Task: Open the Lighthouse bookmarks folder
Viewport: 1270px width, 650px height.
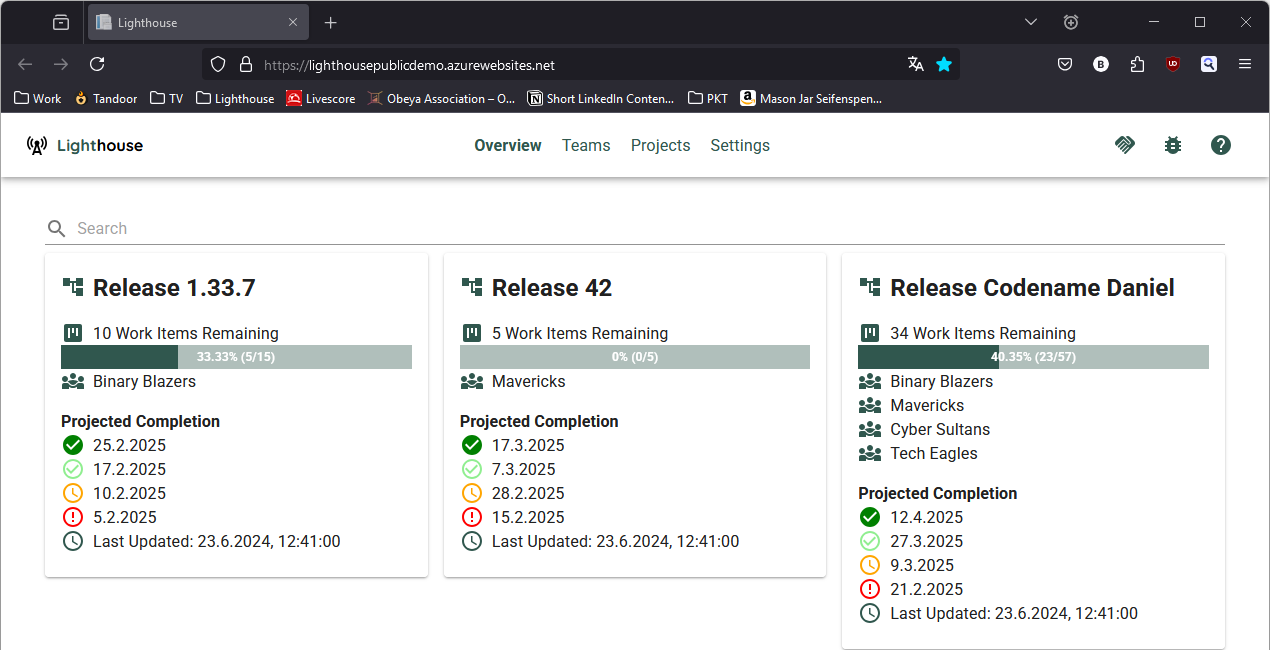Action: (x=235, y=98)
